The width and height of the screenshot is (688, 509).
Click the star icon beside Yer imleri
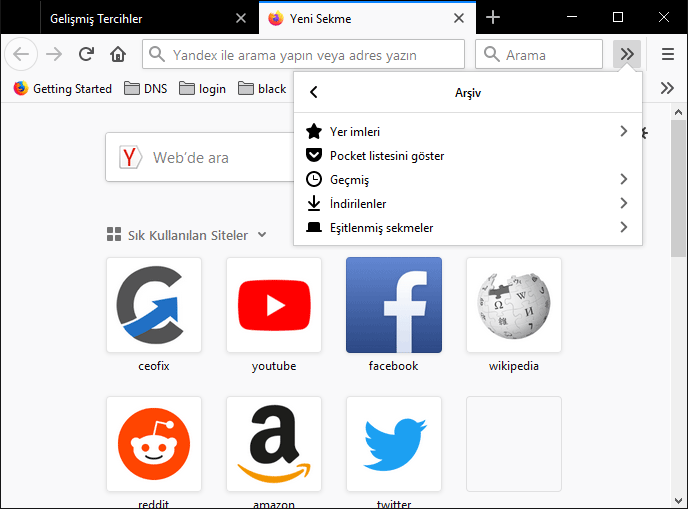tap(314, 131)
